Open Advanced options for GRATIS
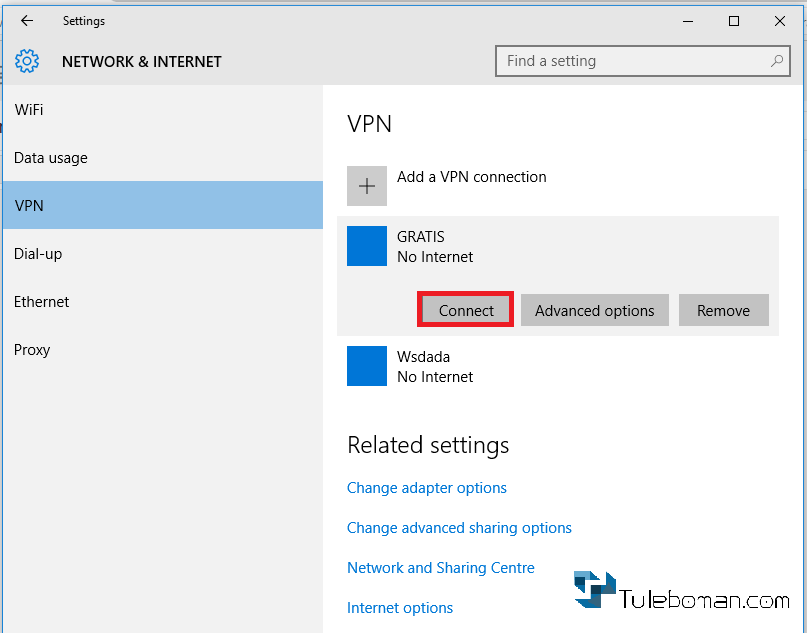807x633 pixels. 594,310
